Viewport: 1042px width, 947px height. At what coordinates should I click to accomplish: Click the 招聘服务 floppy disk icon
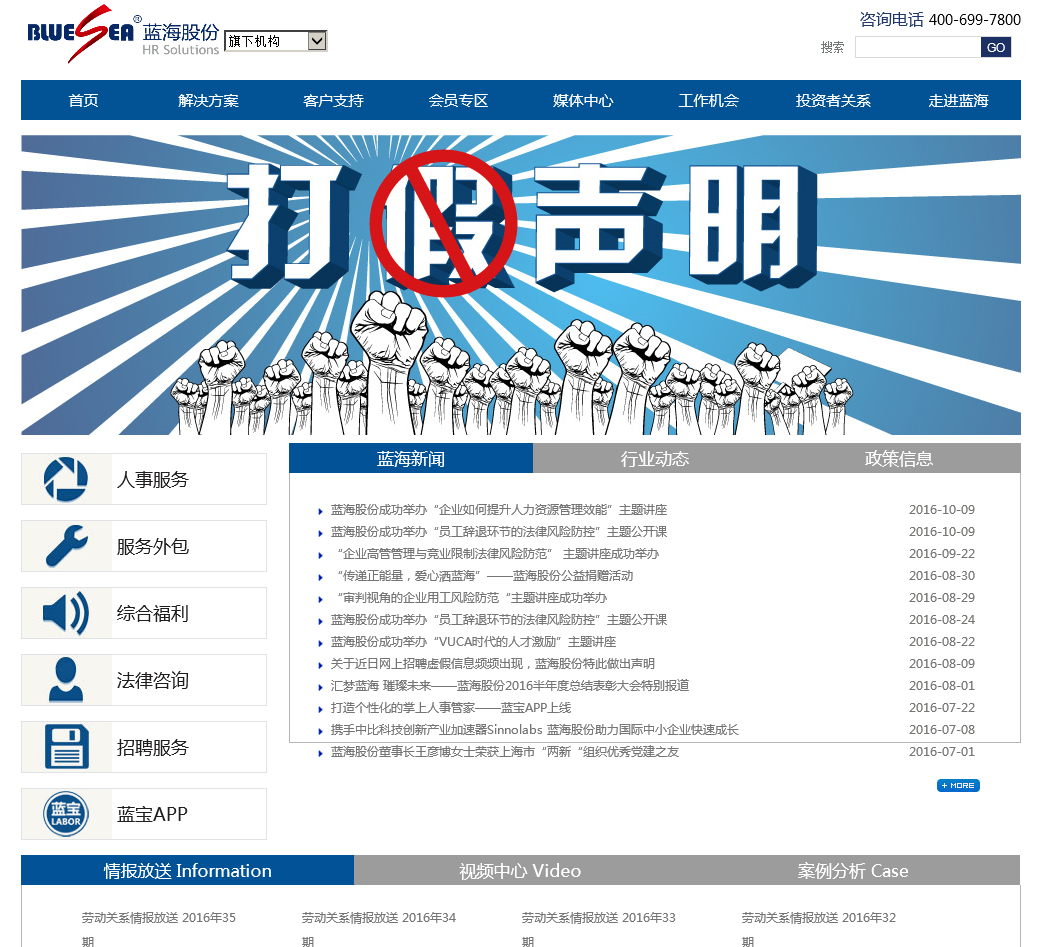coord(66,747)
